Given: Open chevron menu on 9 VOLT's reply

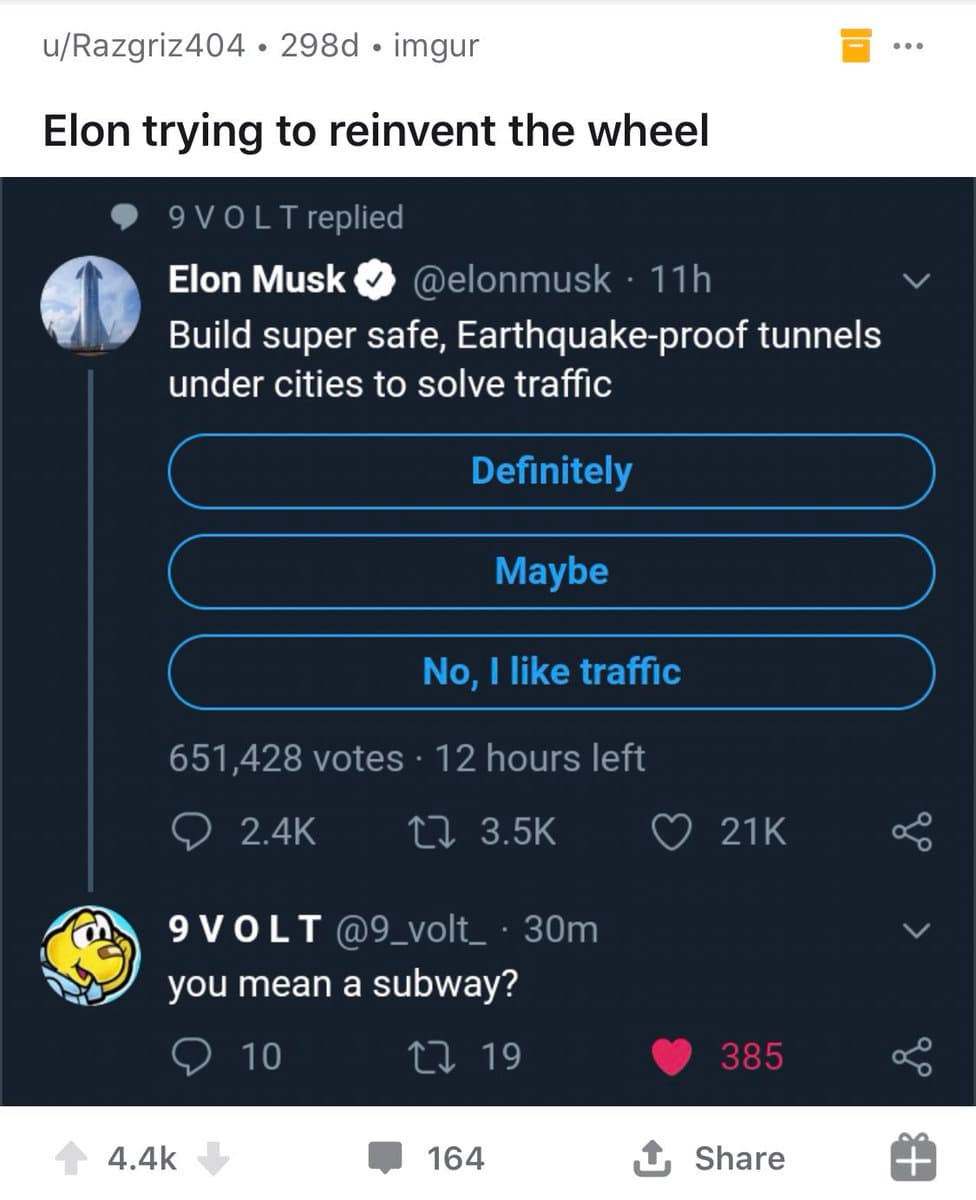Looking at the screenshot, I should (x=913, y=931).
